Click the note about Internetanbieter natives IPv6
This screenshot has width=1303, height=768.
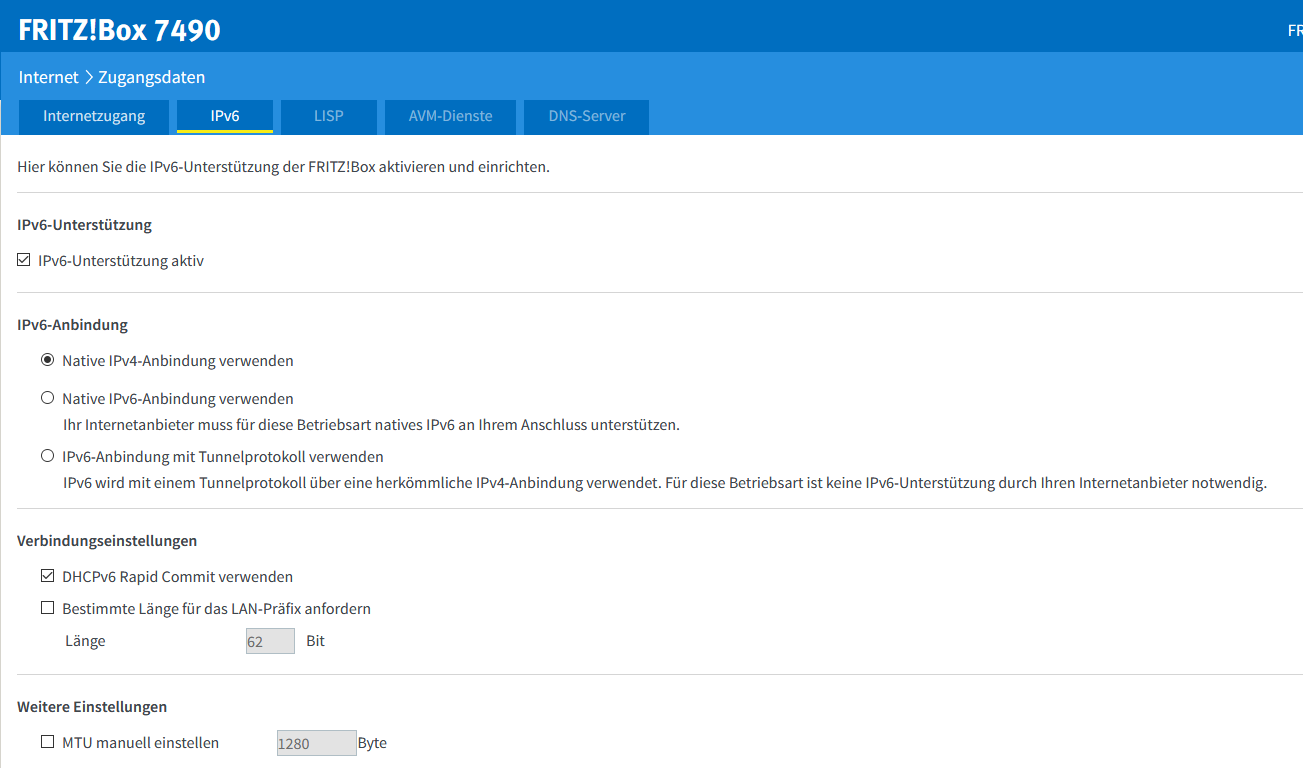[371, 425]
